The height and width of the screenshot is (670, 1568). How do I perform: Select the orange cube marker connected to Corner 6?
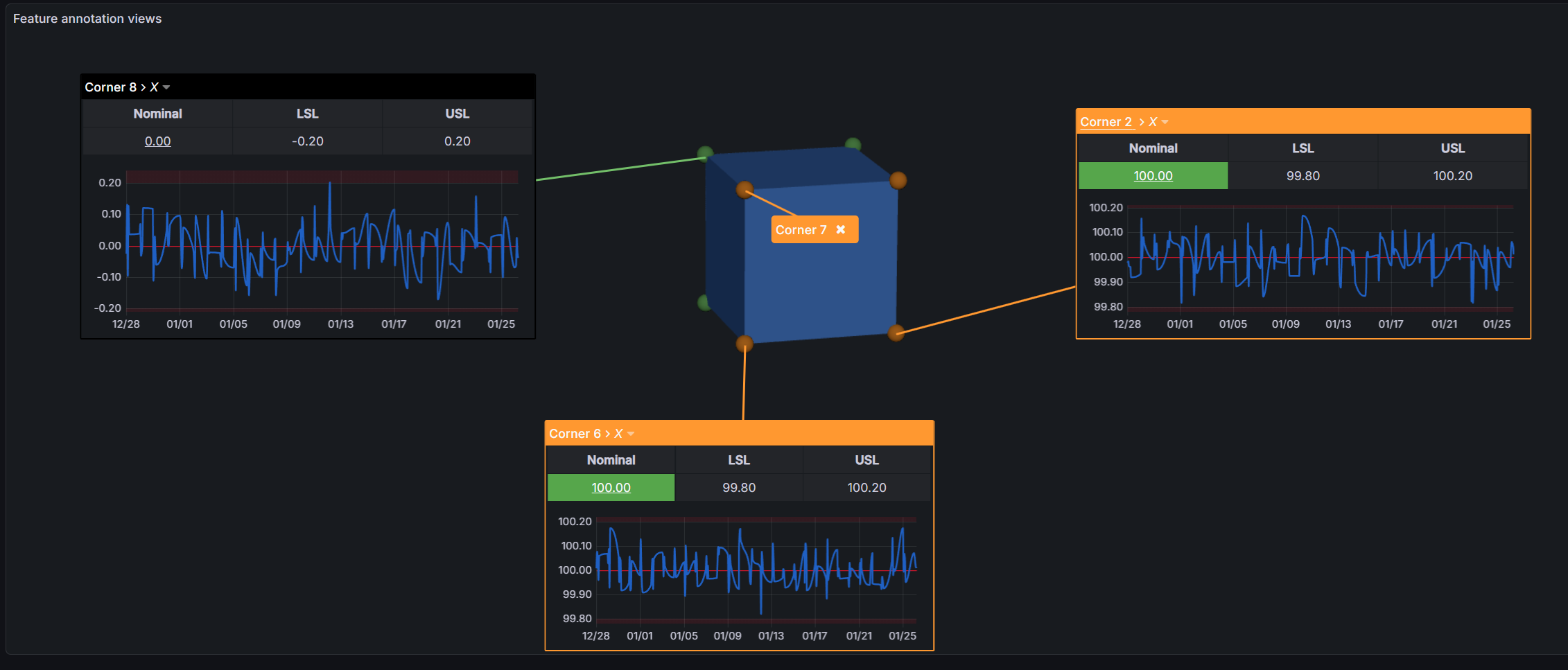tap(744, 343)
